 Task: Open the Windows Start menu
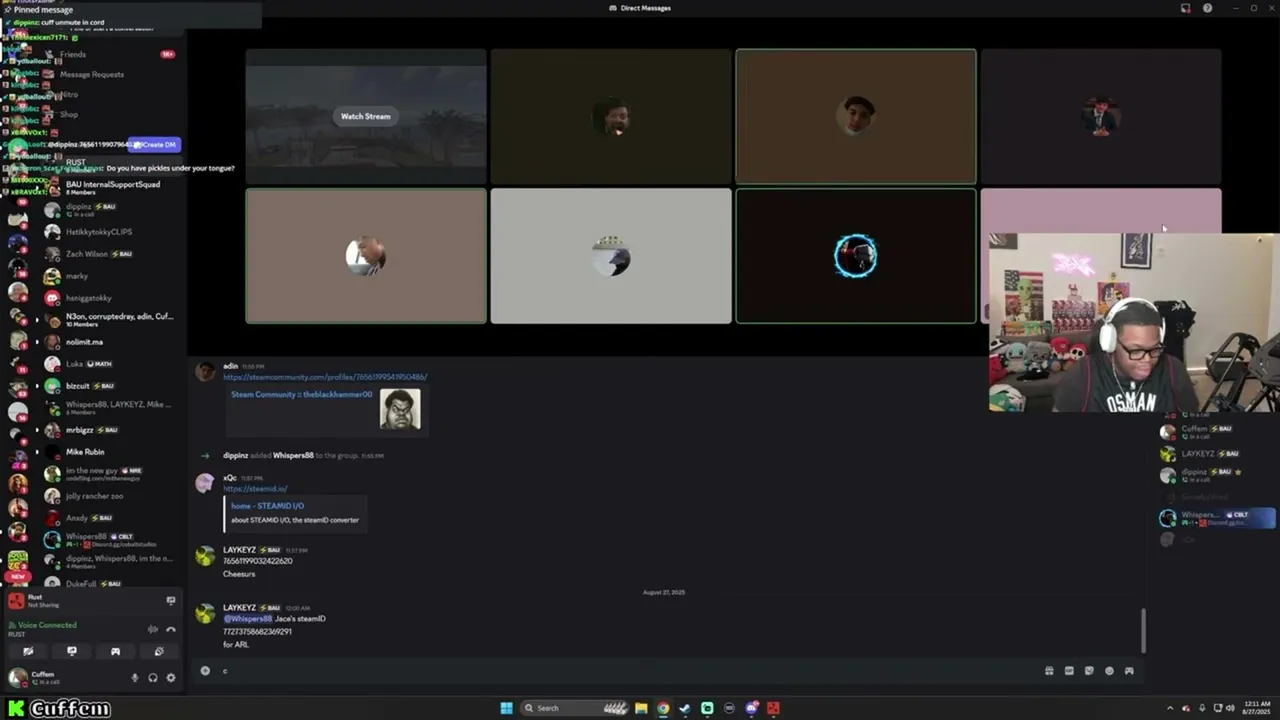click(x=507, y=708)
